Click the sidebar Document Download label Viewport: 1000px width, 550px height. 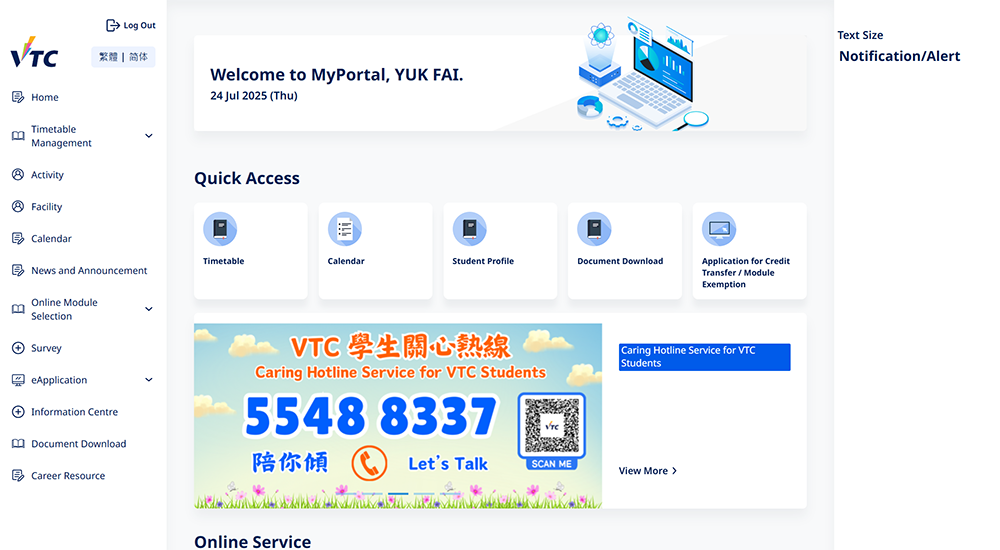(78, 443)
